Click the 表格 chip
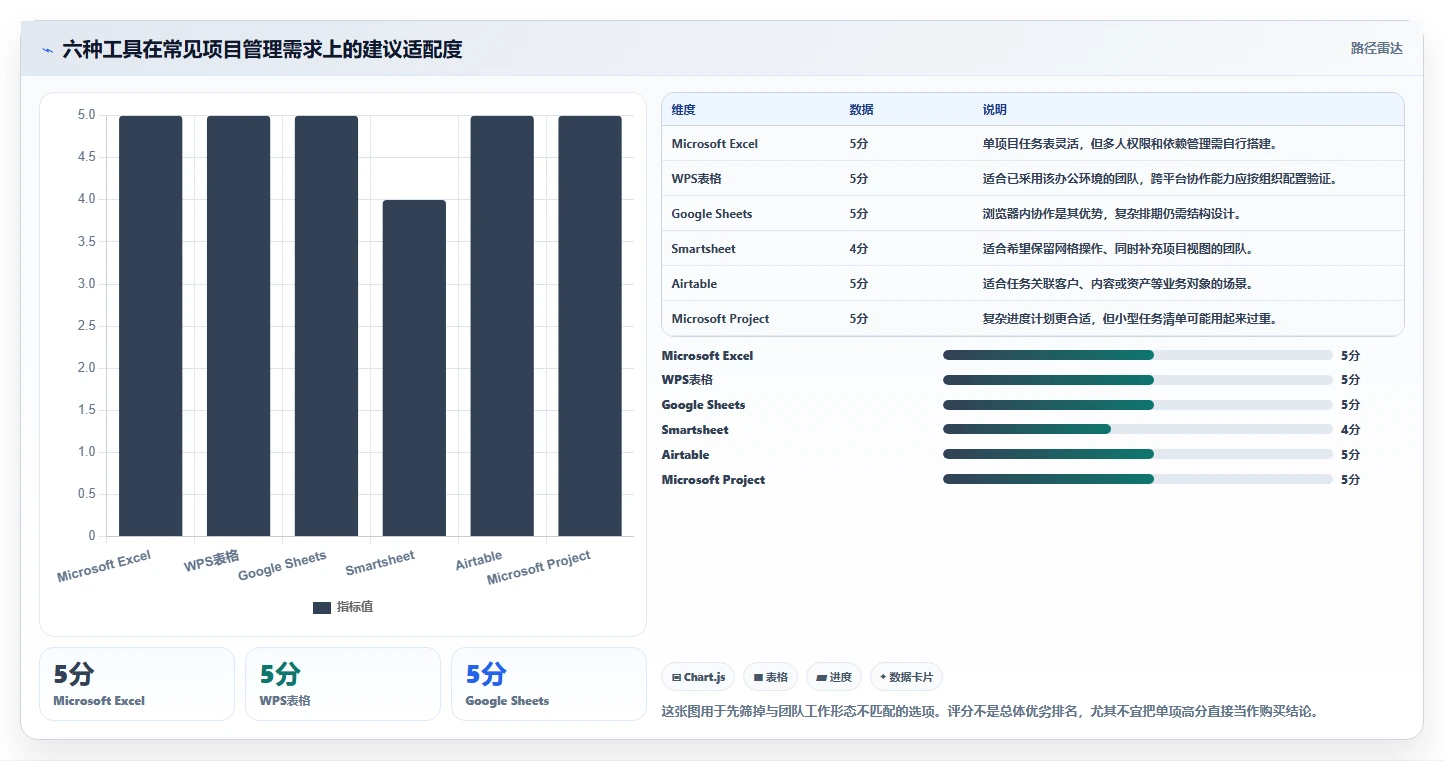The height and width of the screenshot is (761, 1444). point(770,677)
